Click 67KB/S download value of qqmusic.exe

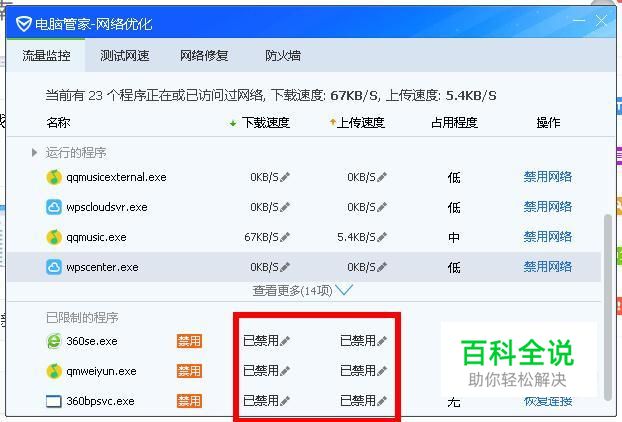coord(261,237)
